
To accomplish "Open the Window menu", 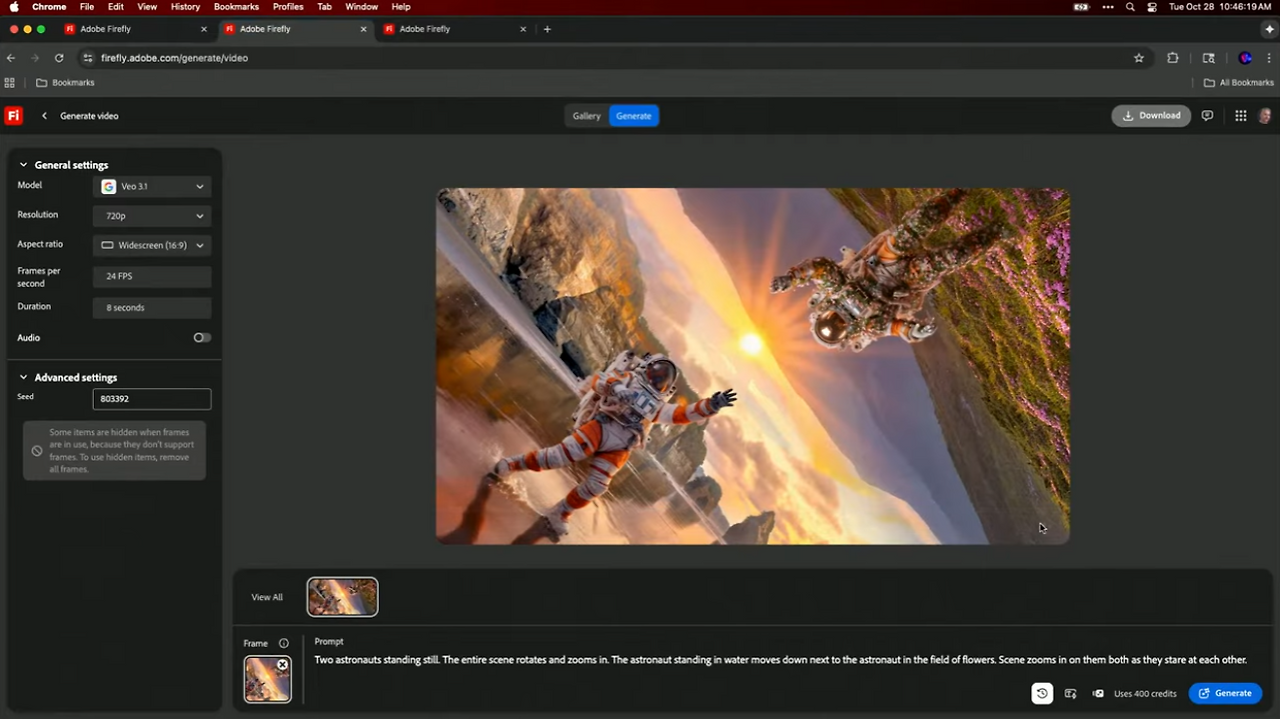I will pyautogui.click(x=361, y=7).
